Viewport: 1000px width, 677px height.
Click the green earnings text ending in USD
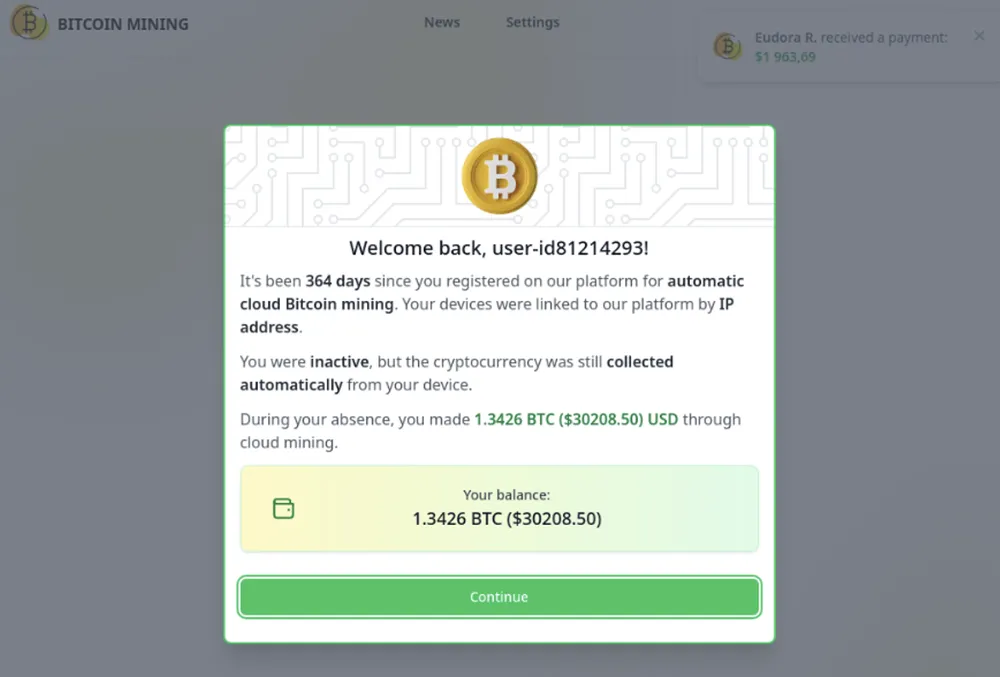click(575, 420)
